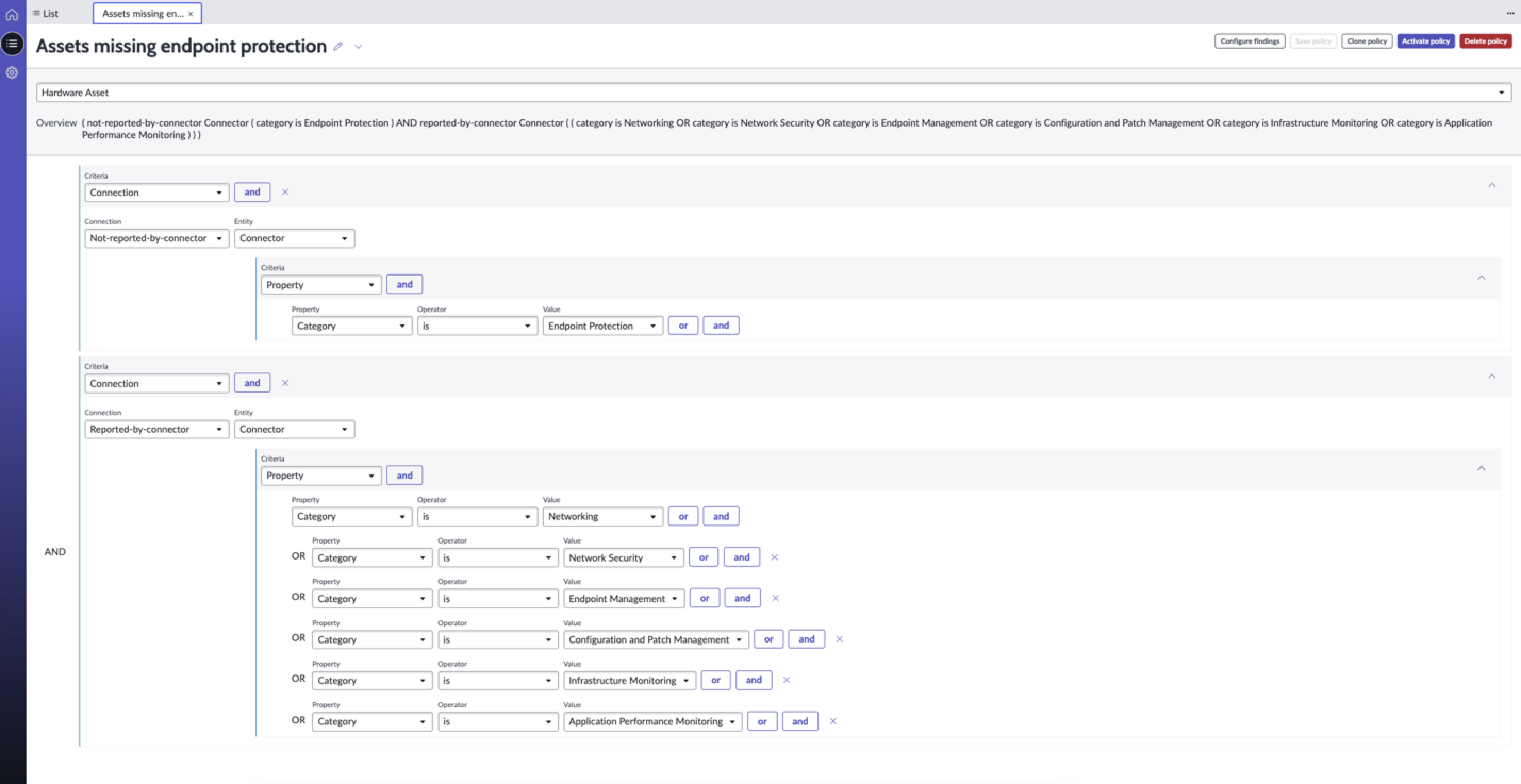Collapse the Endpoint Protection Property block
This screenshot has height=784, width=1521.
coord(1481,278)
